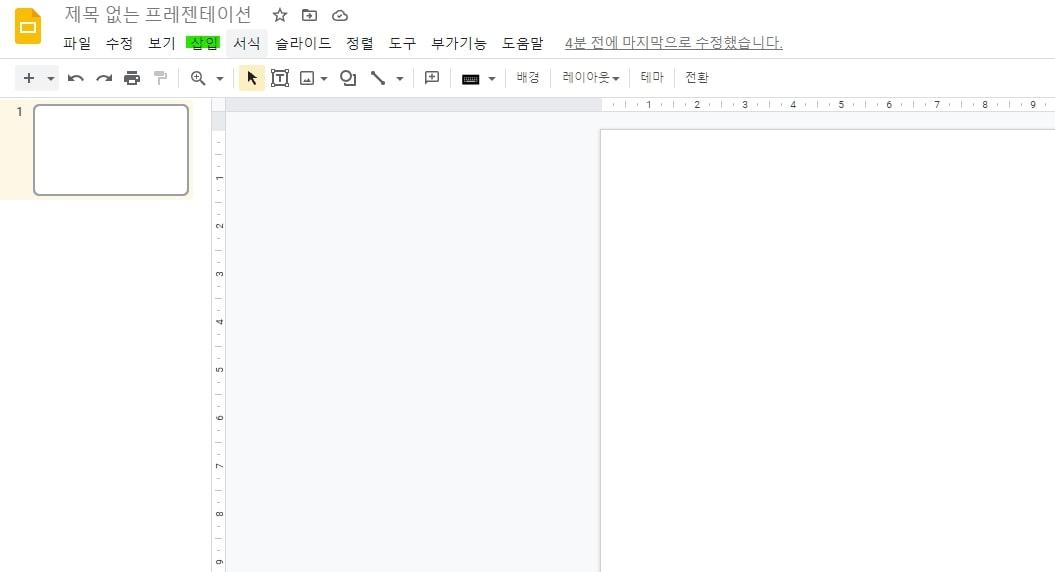Viewport: 1055px width, 572px height.
Task: Click the blank slide canvas
Action: pos(828,350)
